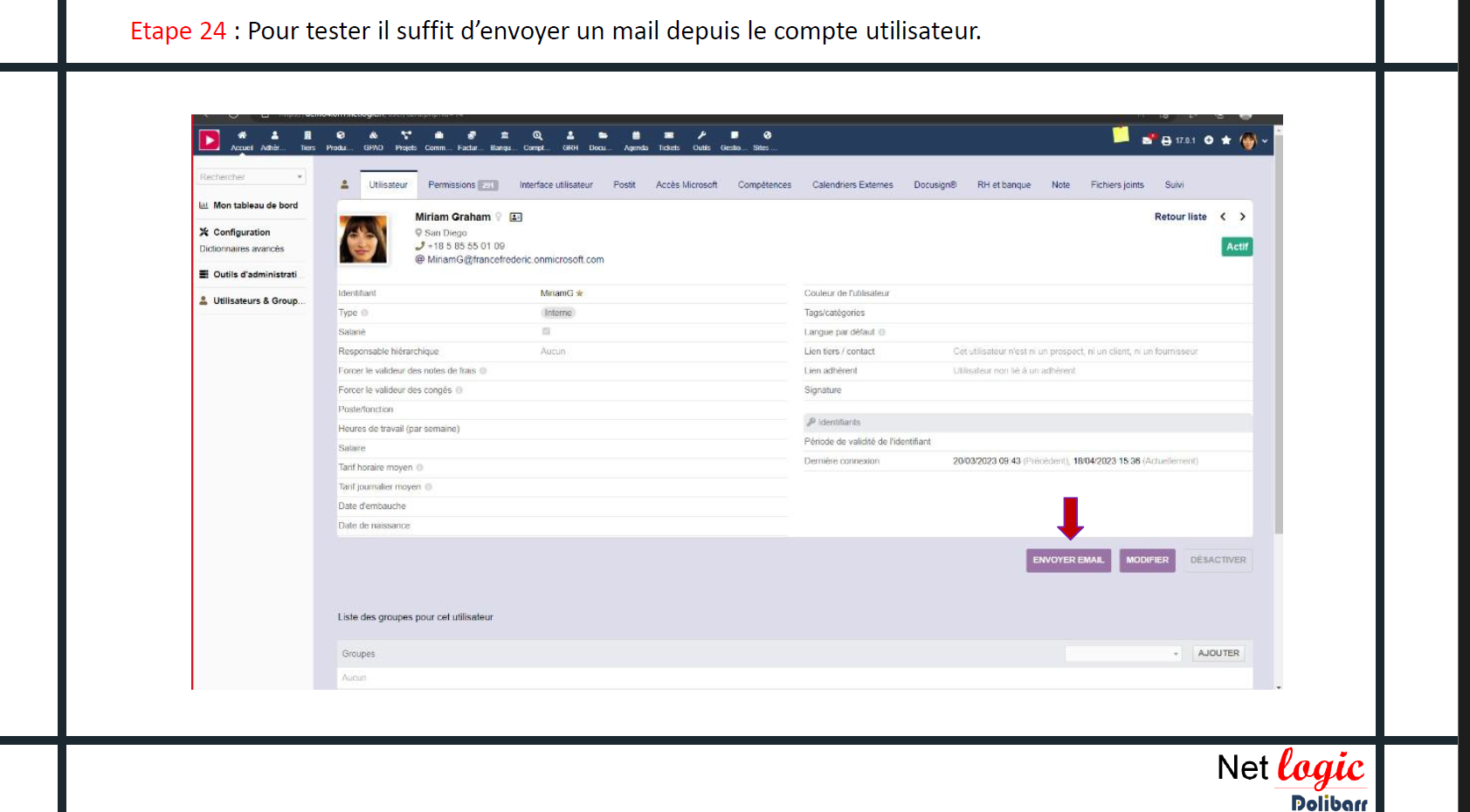Open the groups selection dropdown

pos(1123,654)
